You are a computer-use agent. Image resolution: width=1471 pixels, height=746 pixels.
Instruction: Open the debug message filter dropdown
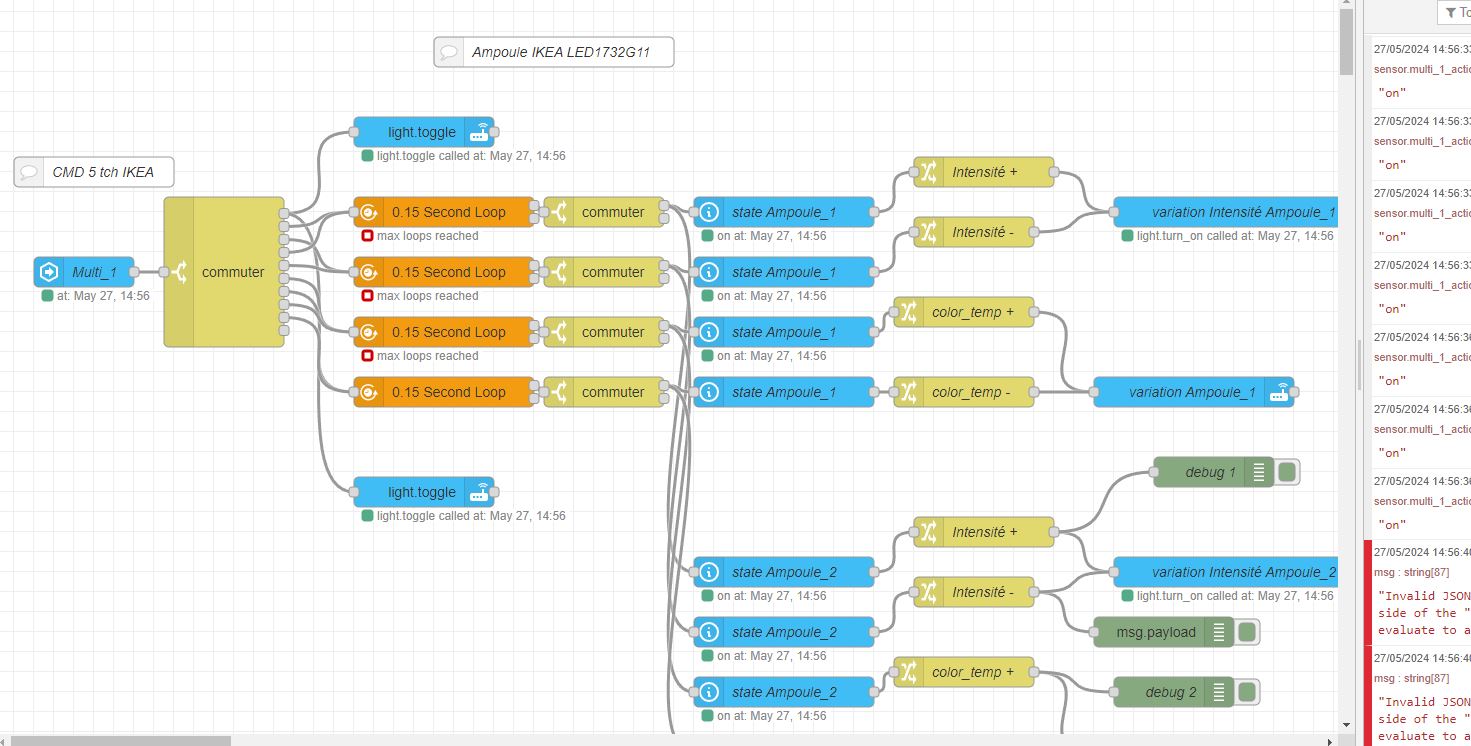coord(1455,13)
